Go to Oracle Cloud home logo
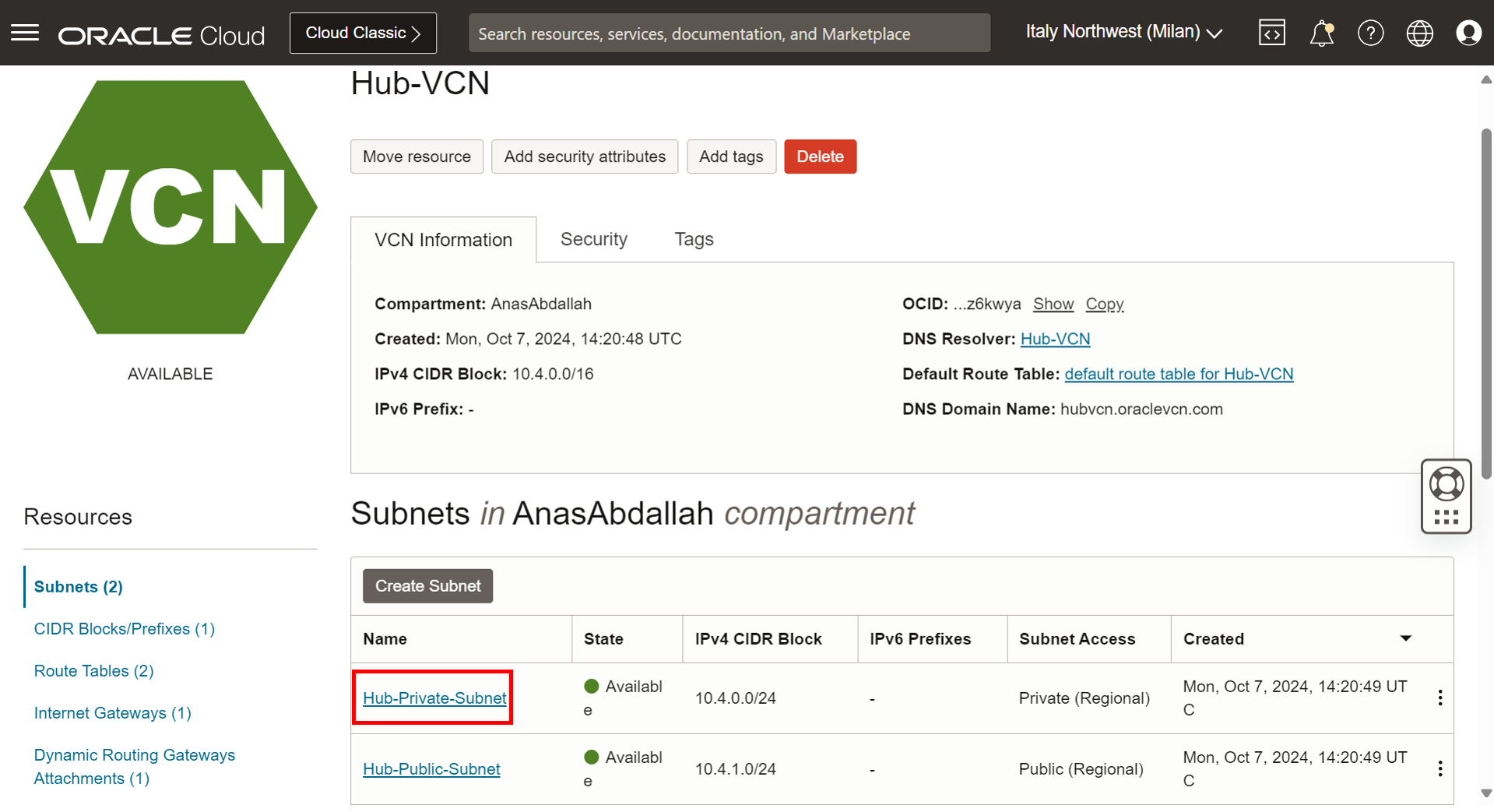Screen dimensions: 1494x812 [162, 36]
